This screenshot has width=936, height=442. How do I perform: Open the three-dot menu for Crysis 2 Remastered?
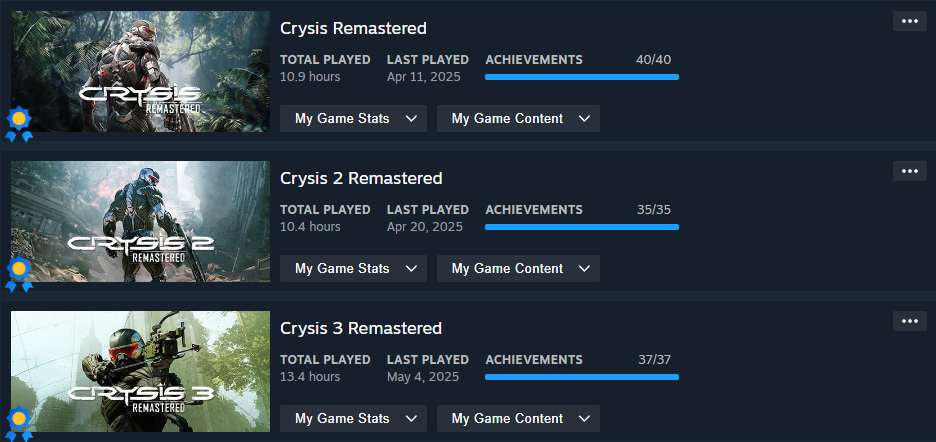coord(909,171)
